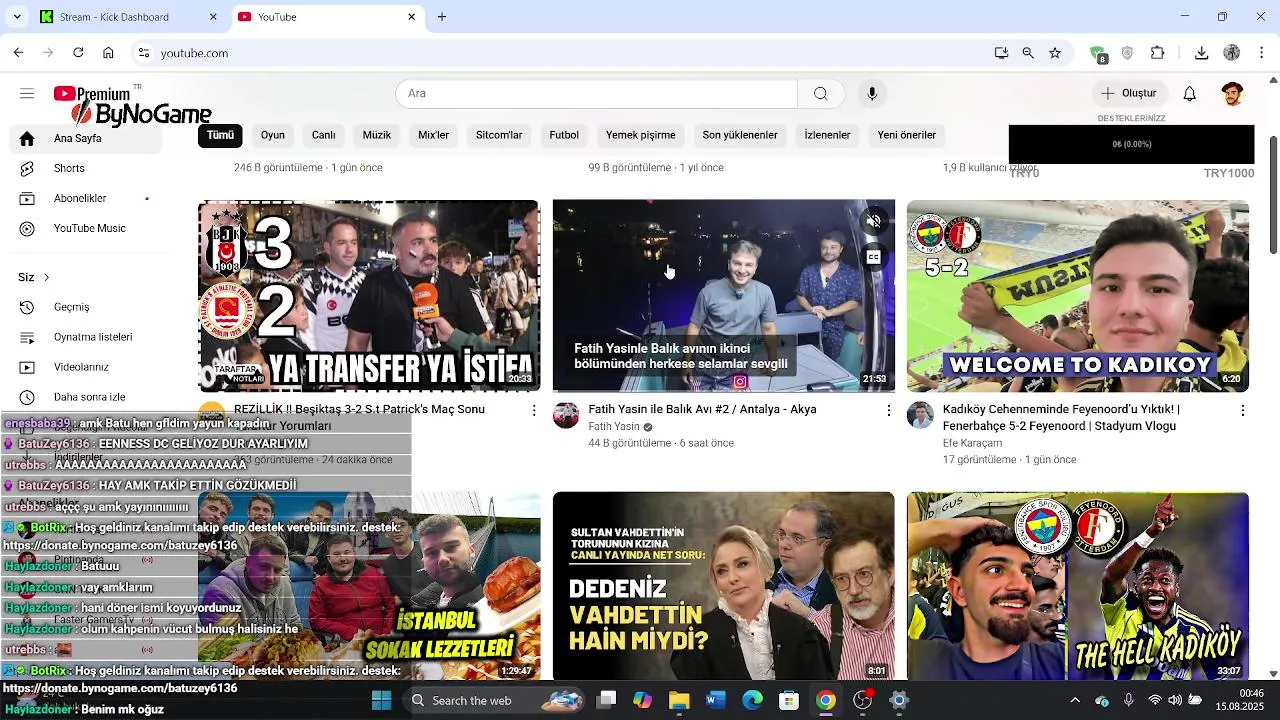Go to the YouTube Premium logo home
The width and height of the screenshot is (1280, 720).
point(92,94)
